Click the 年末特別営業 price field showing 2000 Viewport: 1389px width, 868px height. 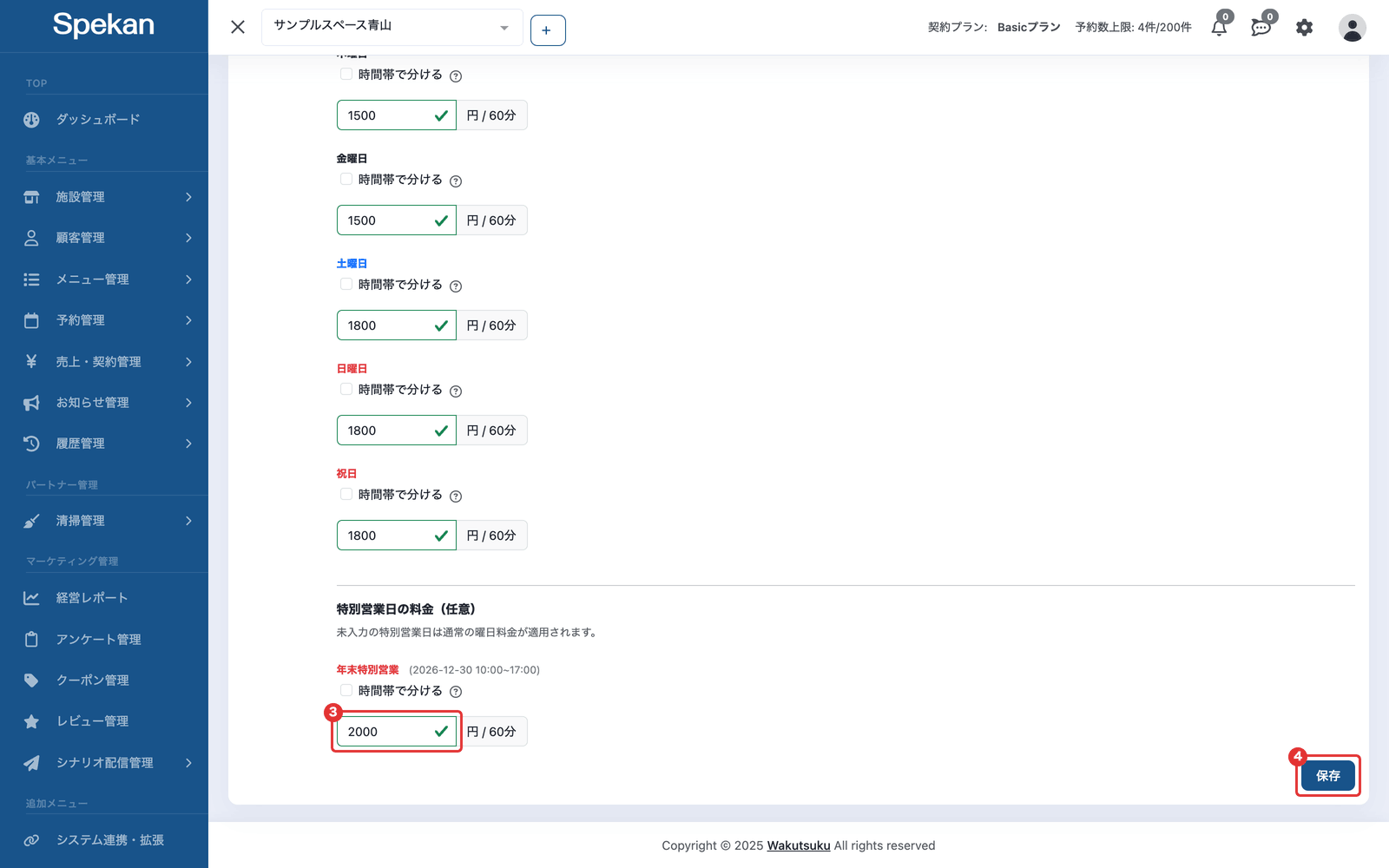(397, 732)
